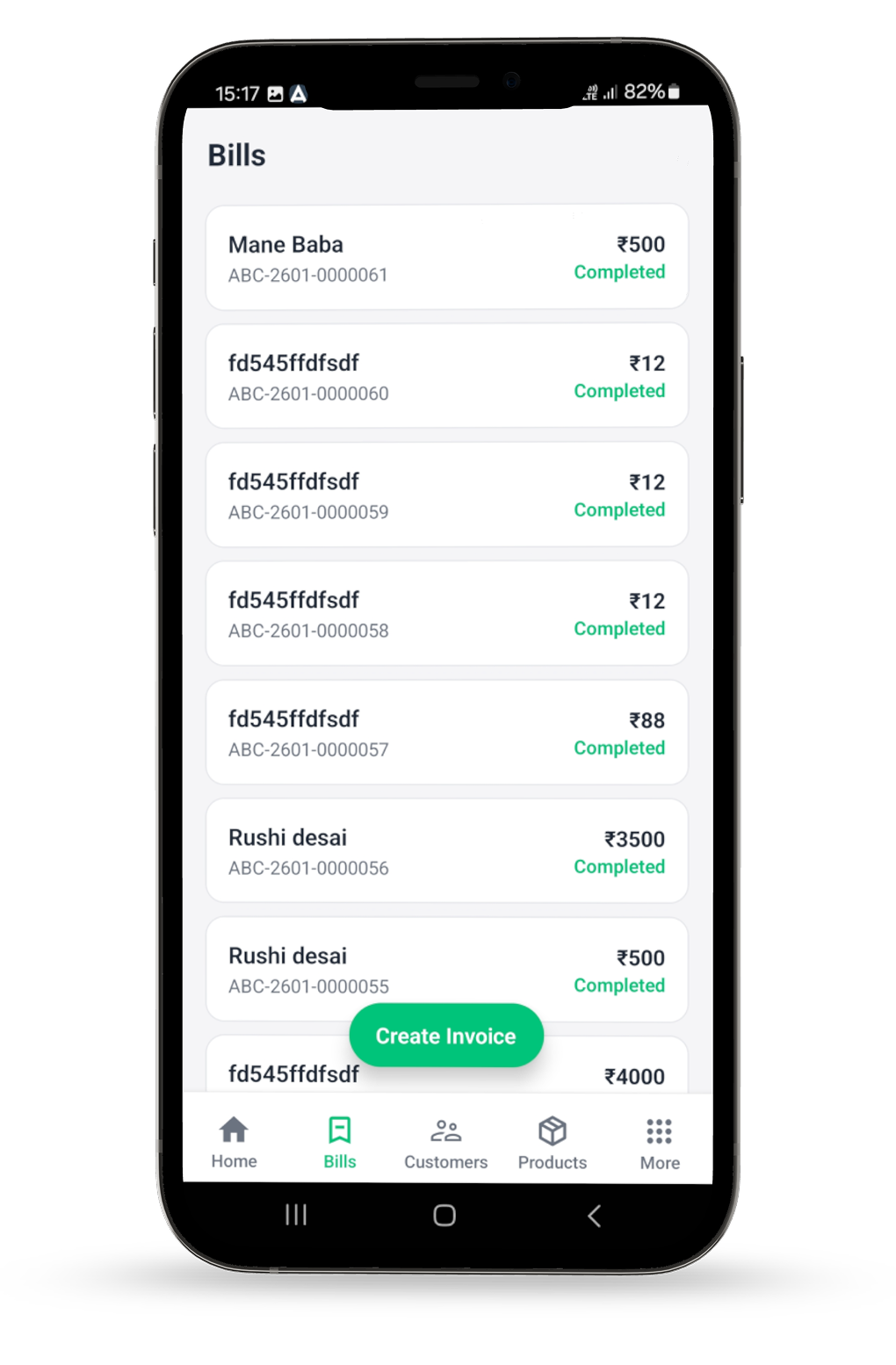Select bill ABC-2601-0000060

click(446, 375)
